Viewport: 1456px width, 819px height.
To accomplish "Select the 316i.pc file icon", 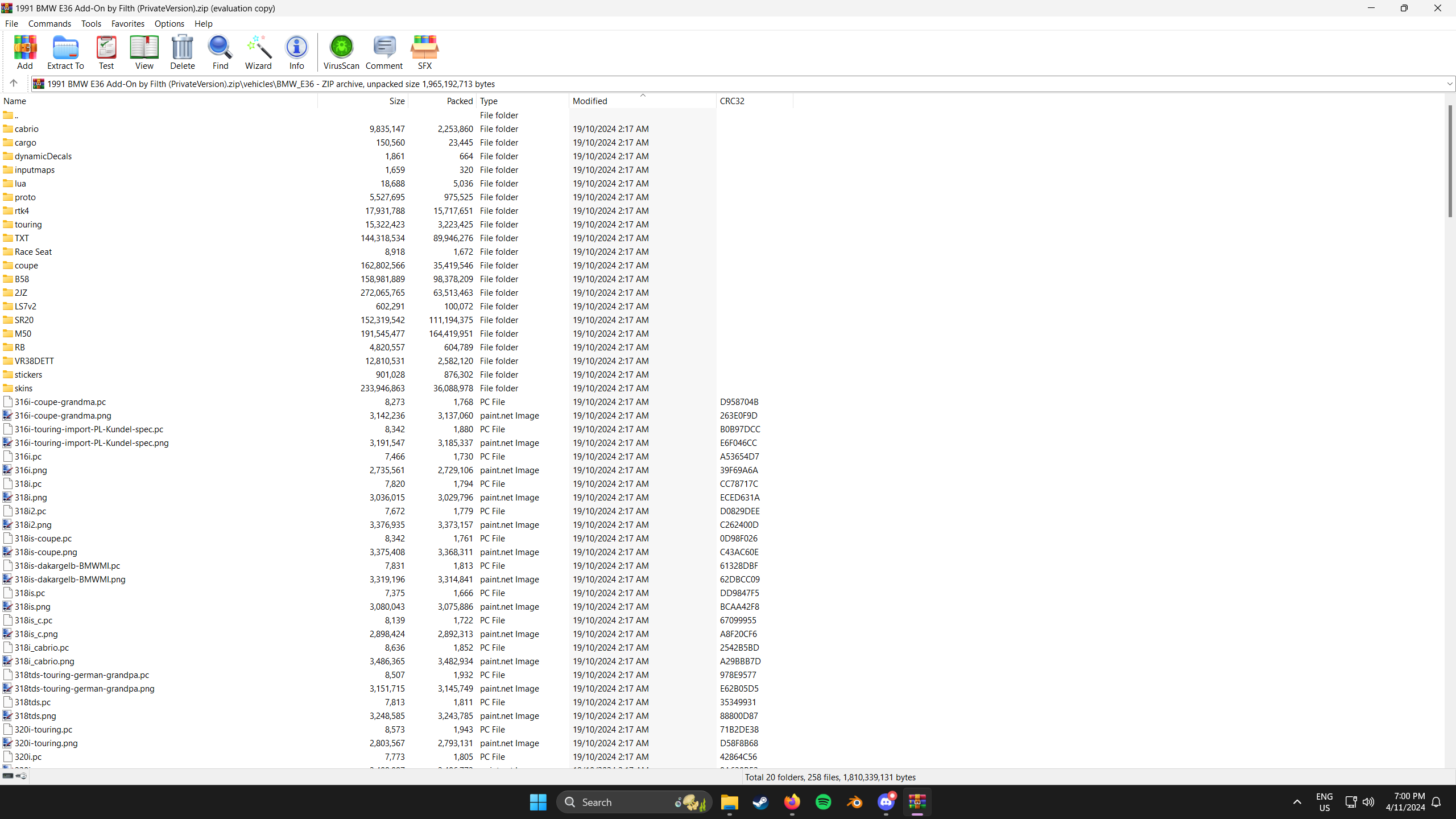I will (x=8, y=456).
